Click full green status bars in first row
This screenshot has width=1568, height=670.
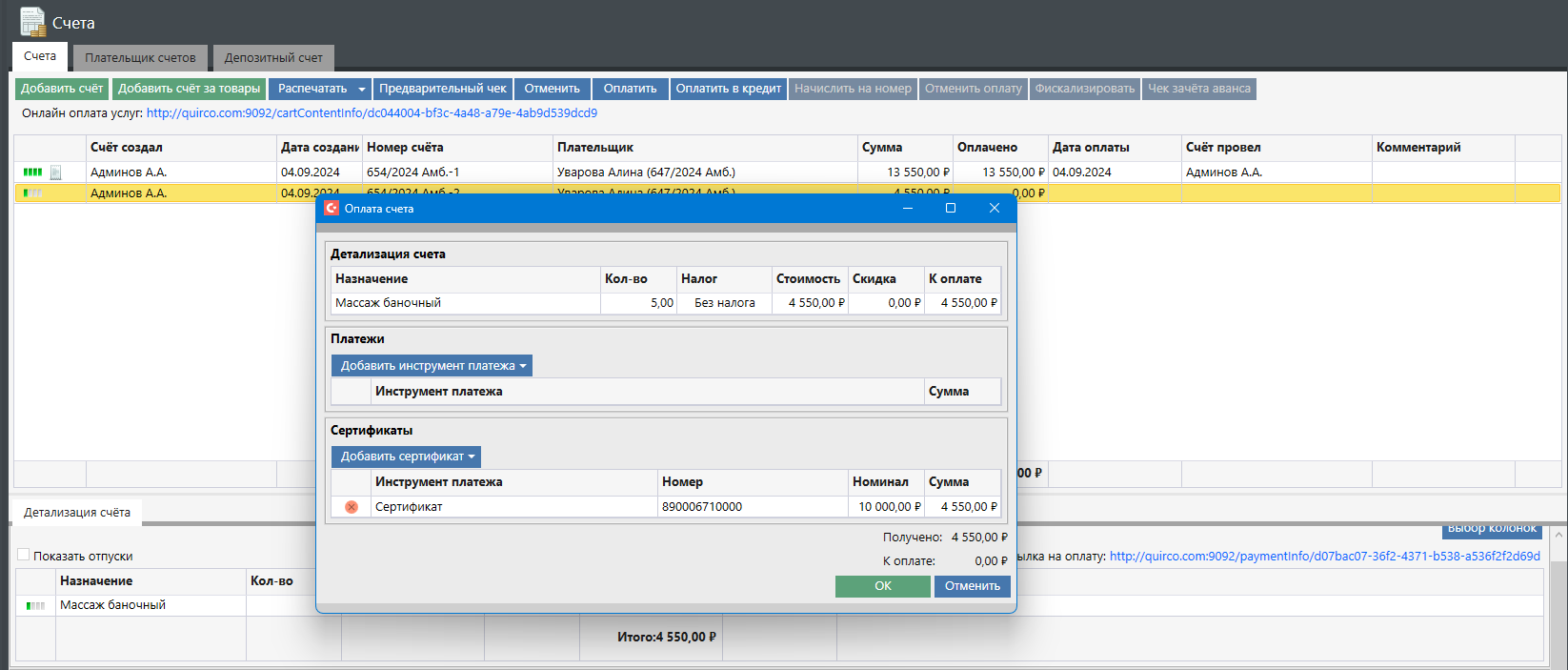[32, 173]
